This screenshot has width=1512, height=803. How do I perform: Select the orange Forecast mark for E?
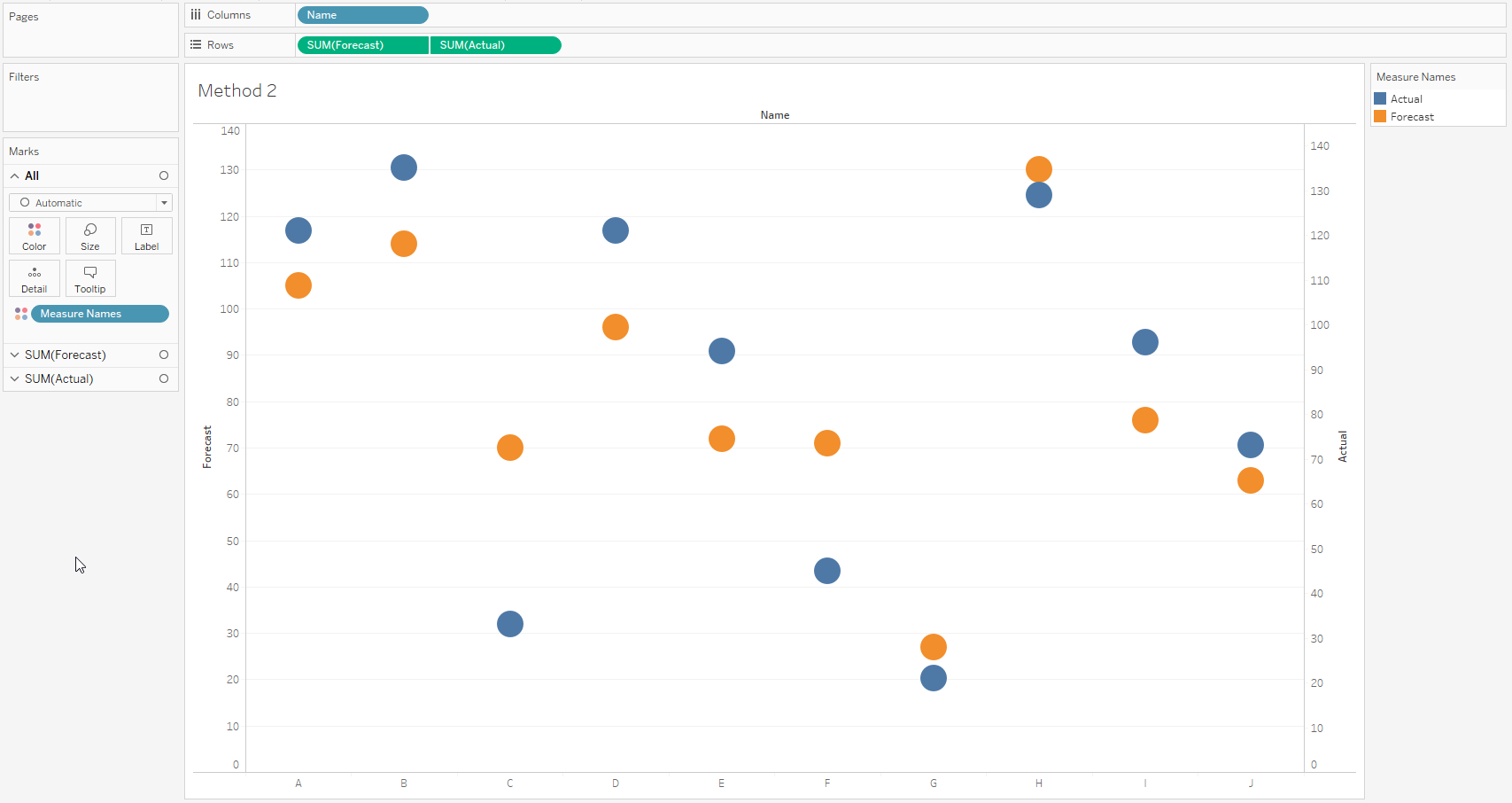pyautogui.click(x=722, y=439)
